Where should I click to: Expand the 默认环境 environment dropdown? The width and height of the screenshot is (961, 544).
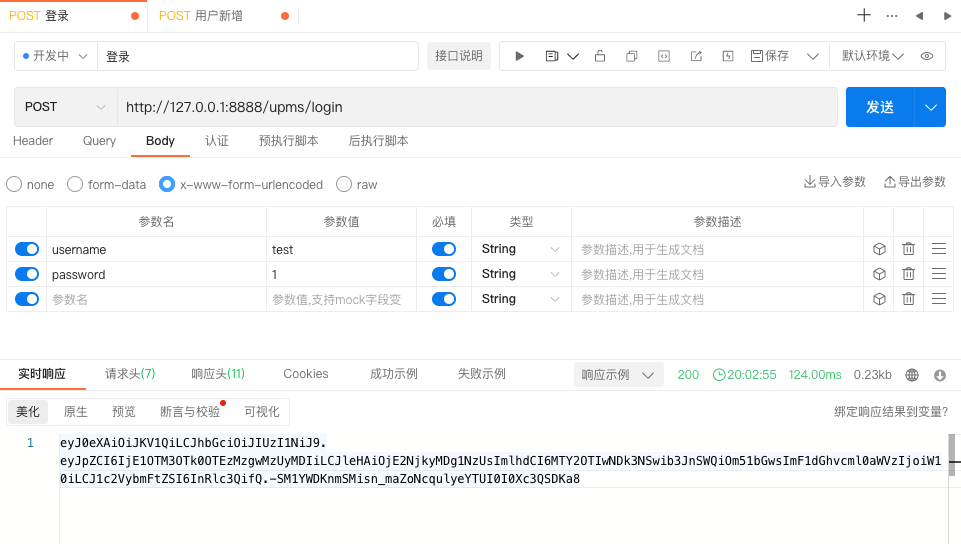872,56
